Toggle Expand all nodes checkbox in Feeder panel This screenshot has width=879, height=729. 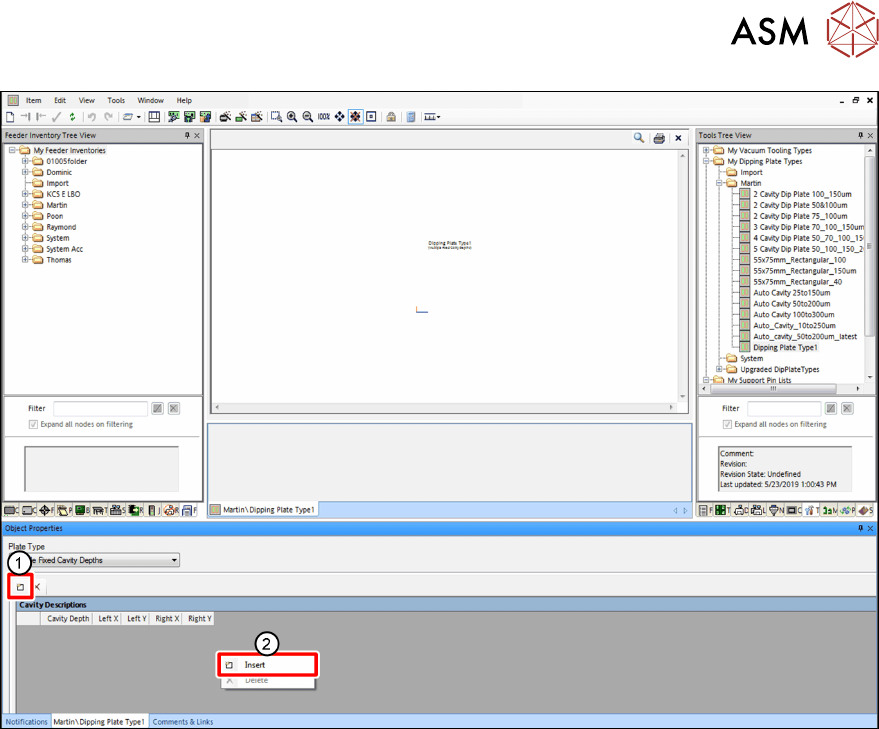(33, 425)
